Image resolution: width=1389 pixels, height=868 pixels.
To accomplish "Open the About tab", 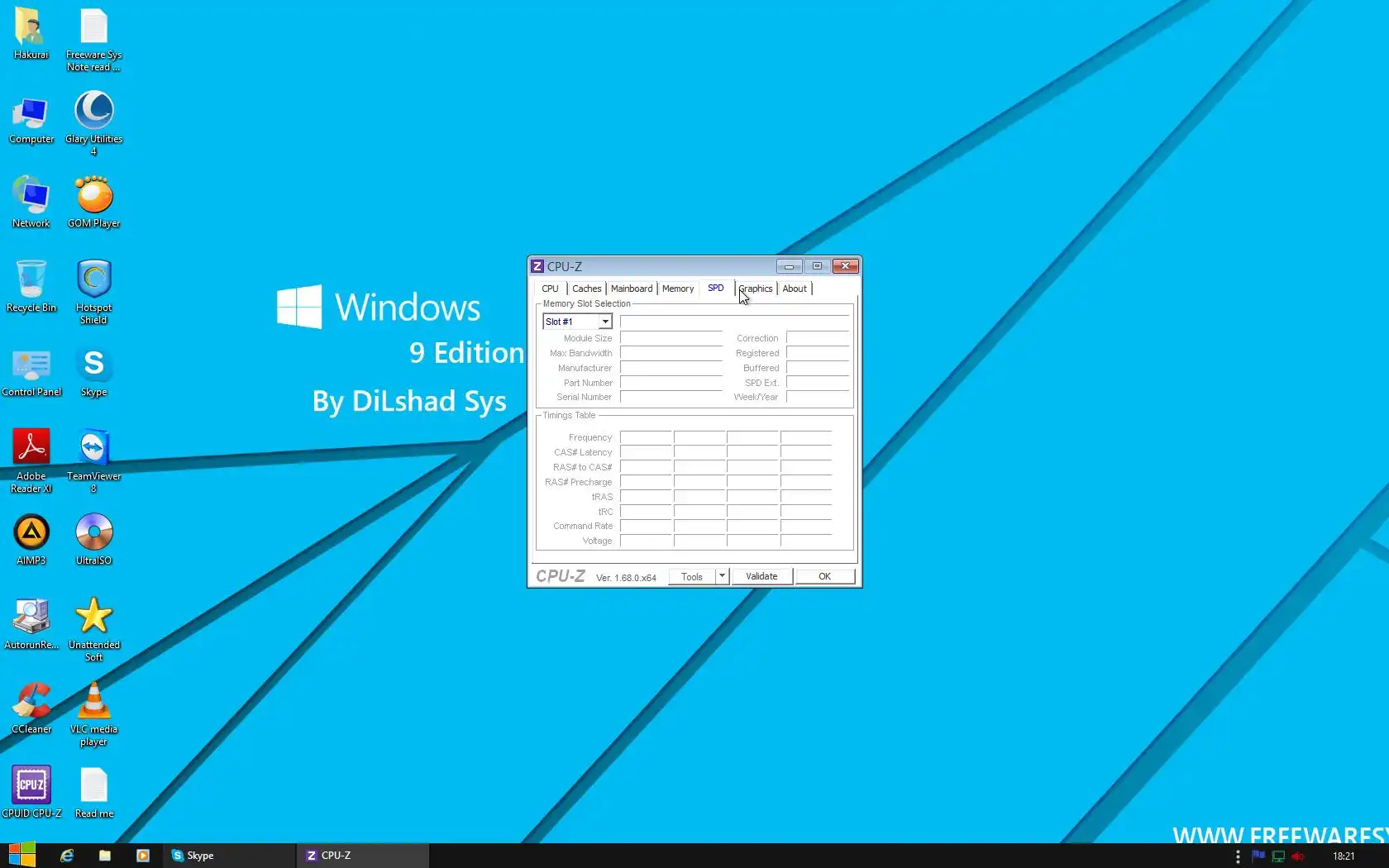I will point(795,289).
